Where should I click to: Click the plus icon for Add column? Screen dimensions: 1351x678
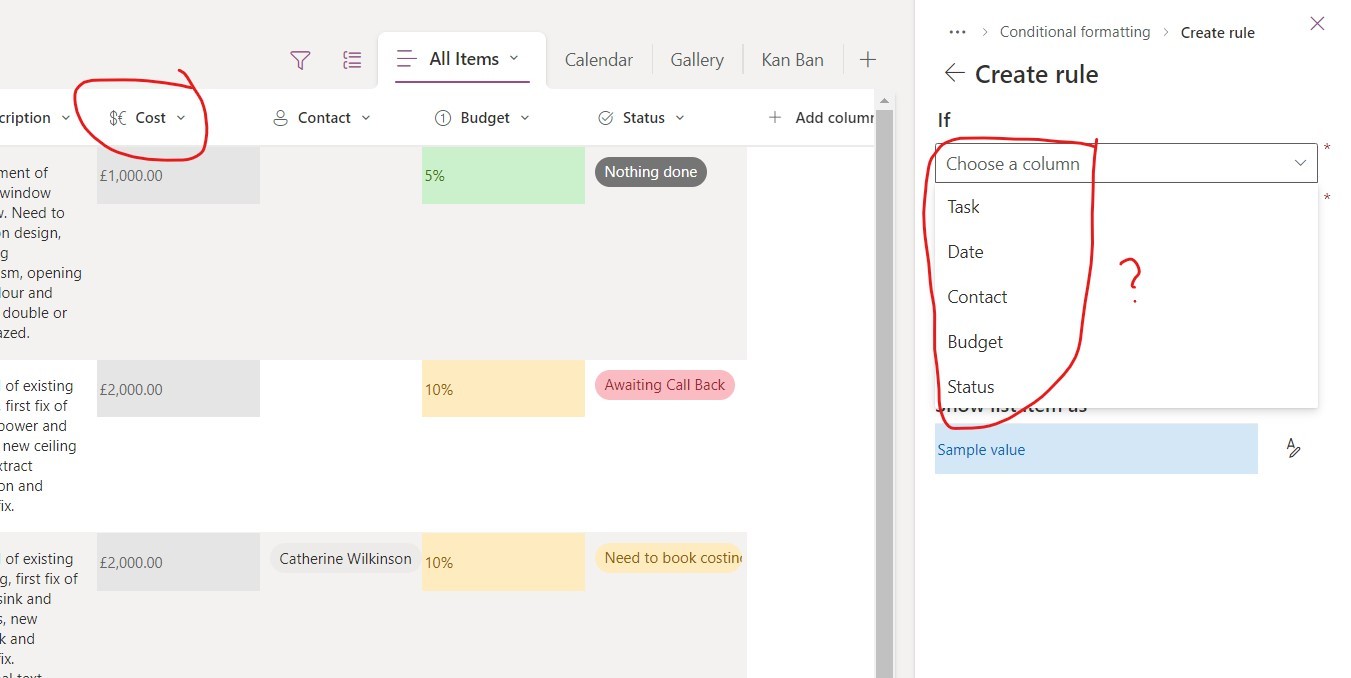click(x=775, y=118)
